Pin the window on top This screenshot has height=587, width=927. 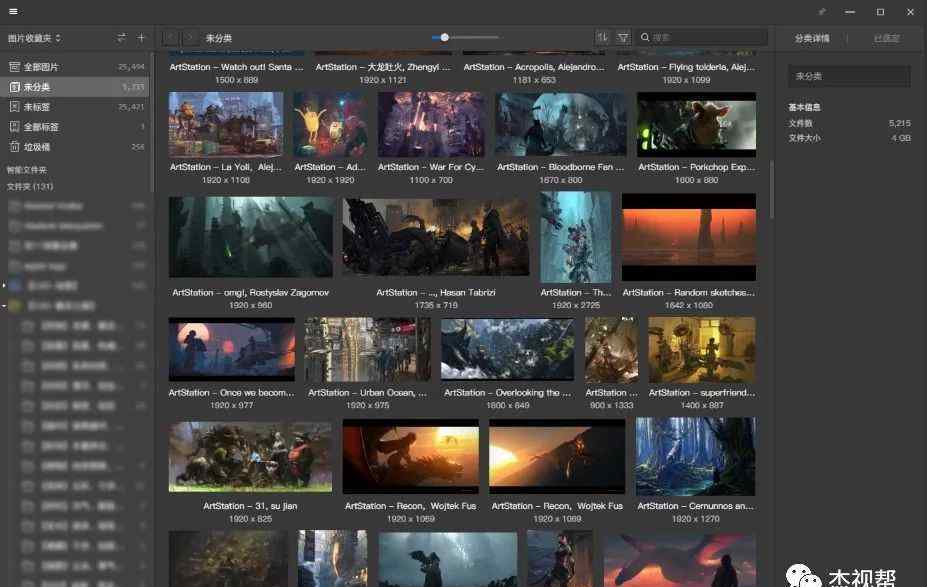click(822, 11)
